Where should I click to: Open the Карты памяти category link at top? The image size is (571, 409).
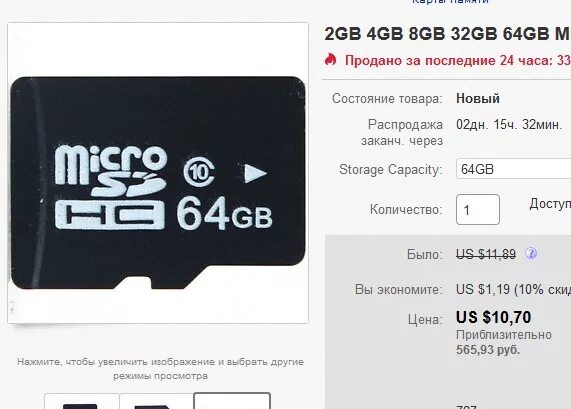[x=450, y=2]
